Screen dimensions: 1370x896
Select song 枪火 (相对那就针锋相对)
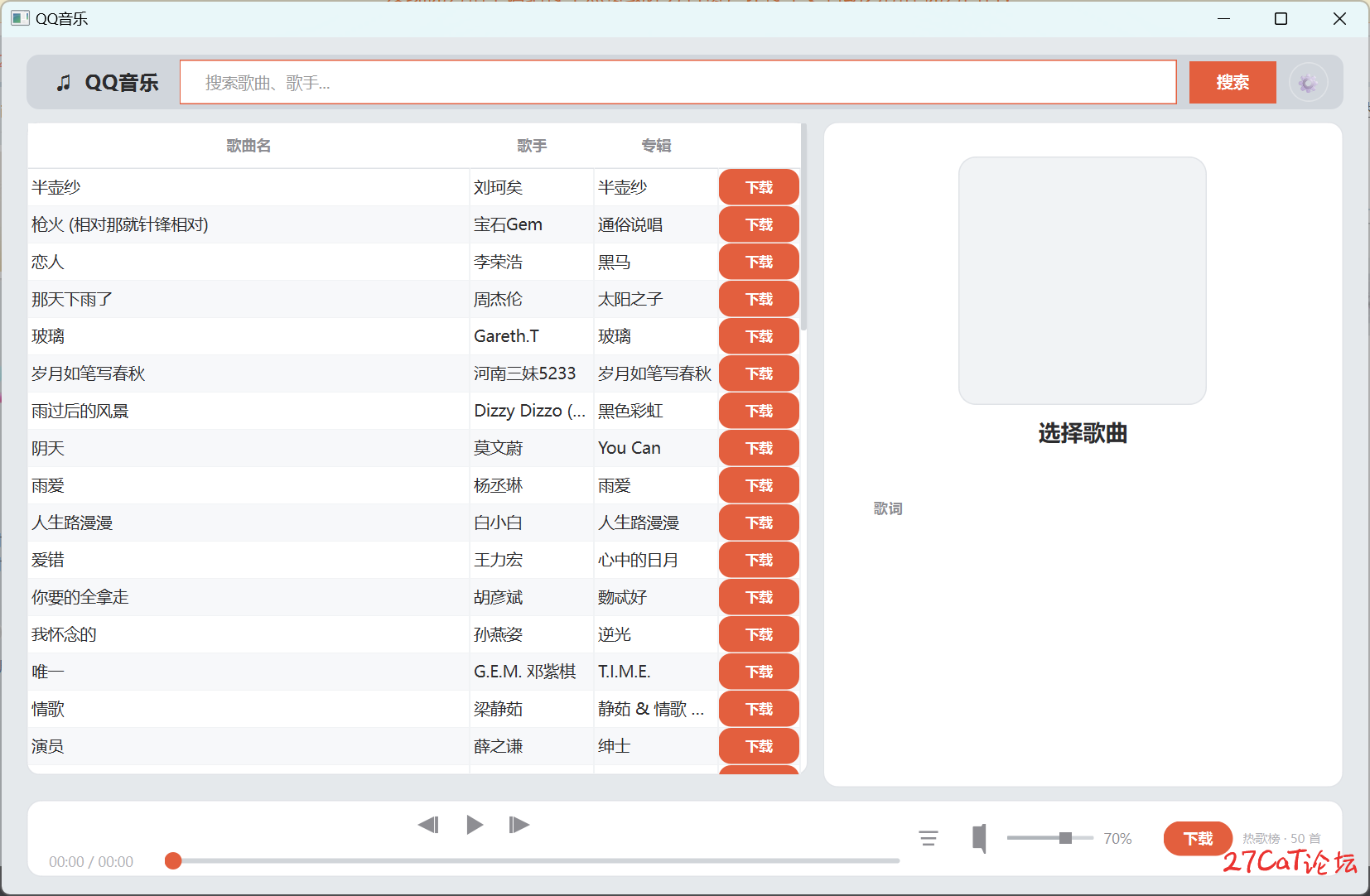120,224
